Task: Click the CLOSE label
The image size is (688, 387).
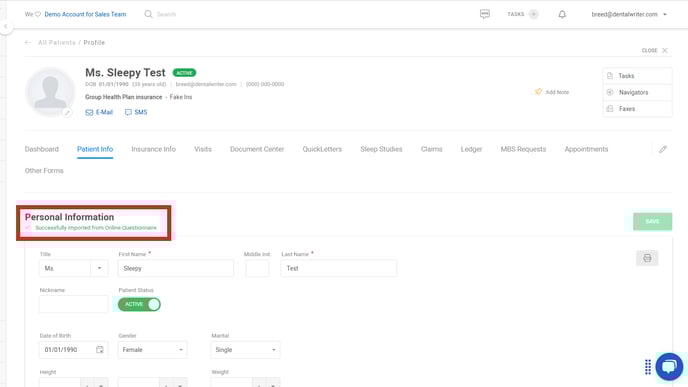Action: (x=649, y=50)
